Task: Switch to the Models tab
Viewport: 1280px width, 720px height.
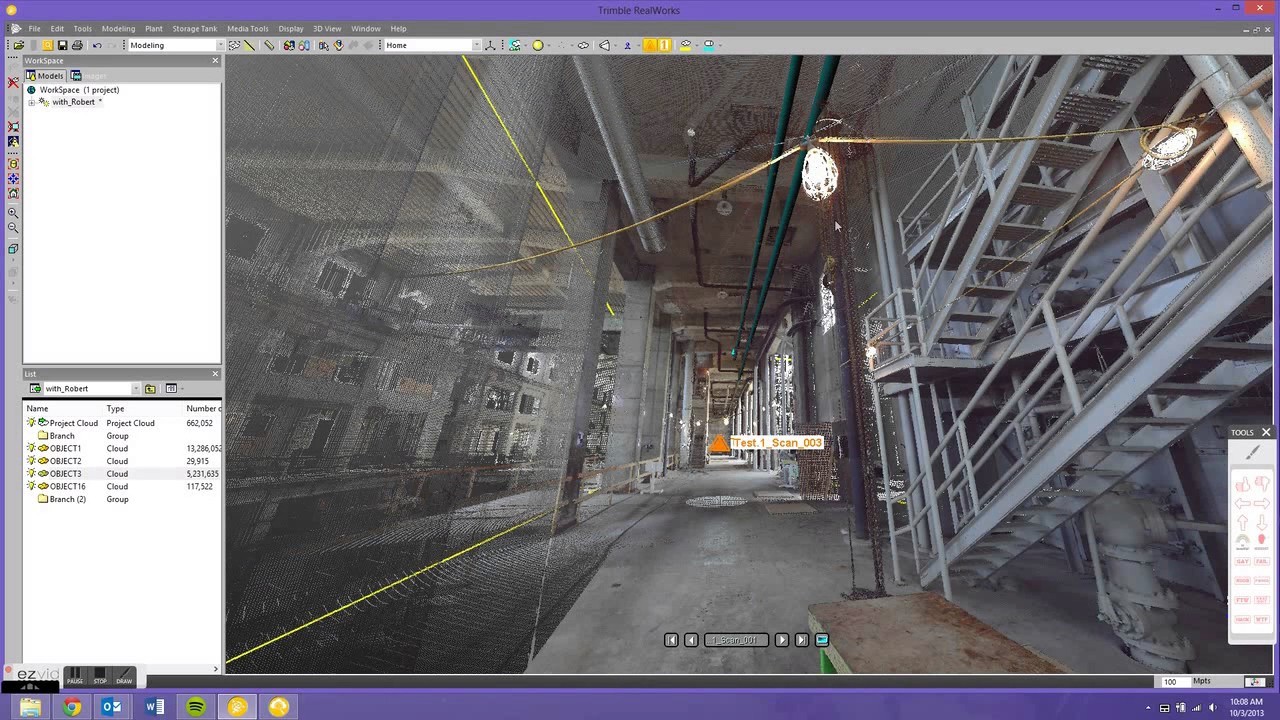Action: [45, 76]
